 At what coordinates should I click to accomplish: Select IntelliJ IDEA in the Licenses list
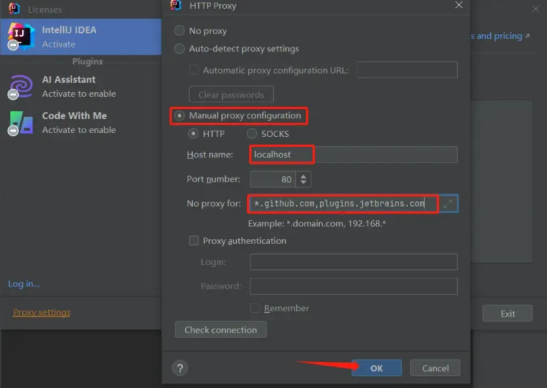coord(81,37)
